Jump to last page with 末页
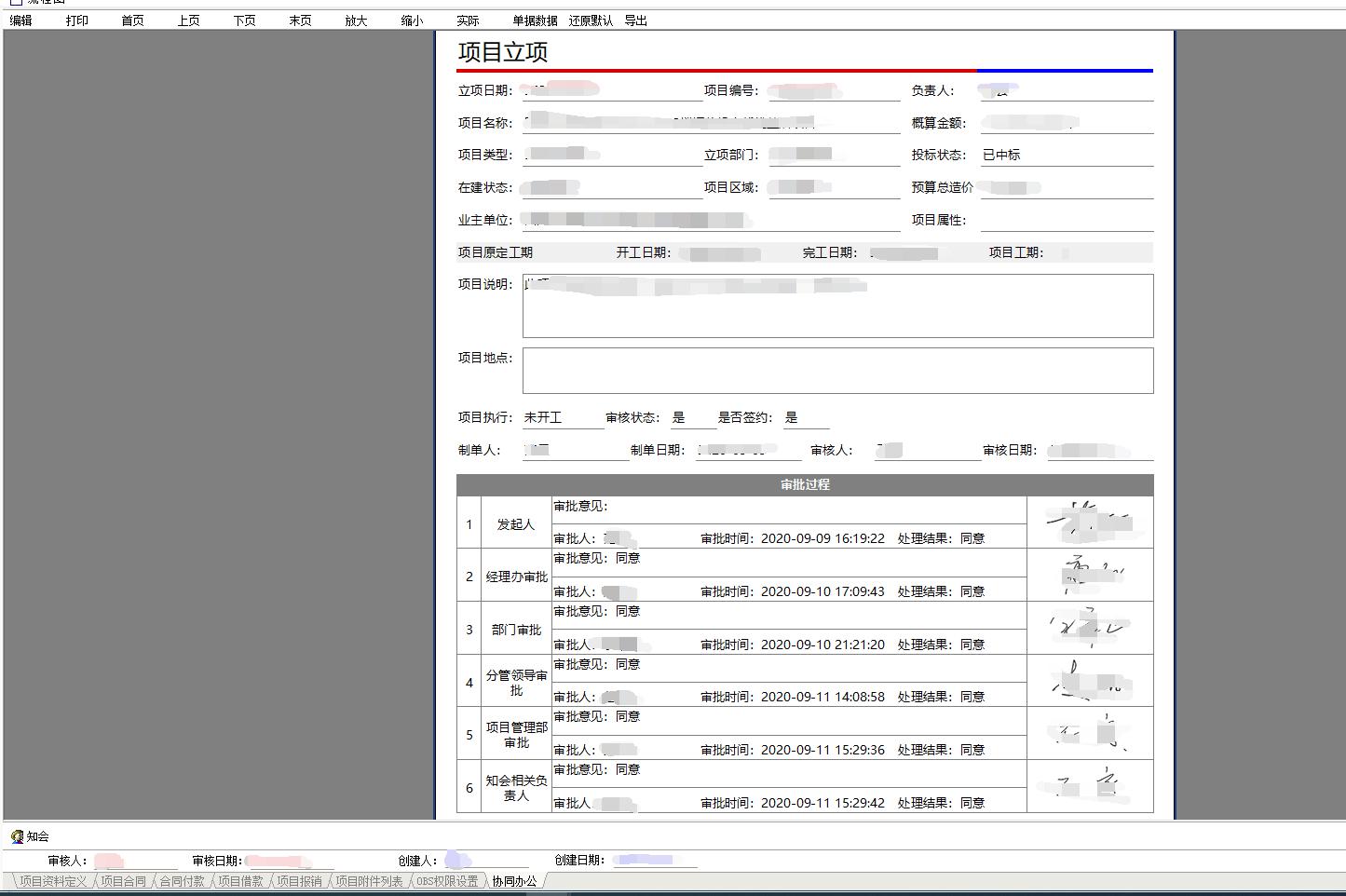 [301, 20]
